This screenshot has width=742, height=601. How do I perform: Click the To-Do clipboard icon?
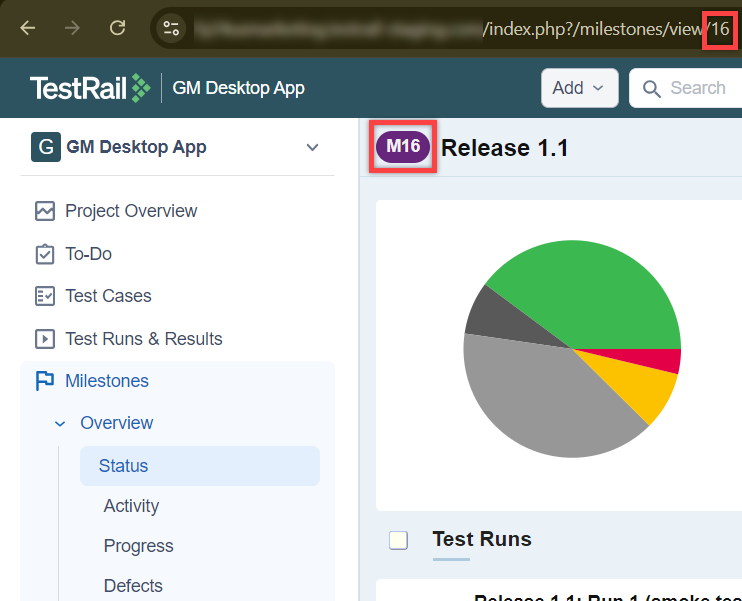coord(45,254)
